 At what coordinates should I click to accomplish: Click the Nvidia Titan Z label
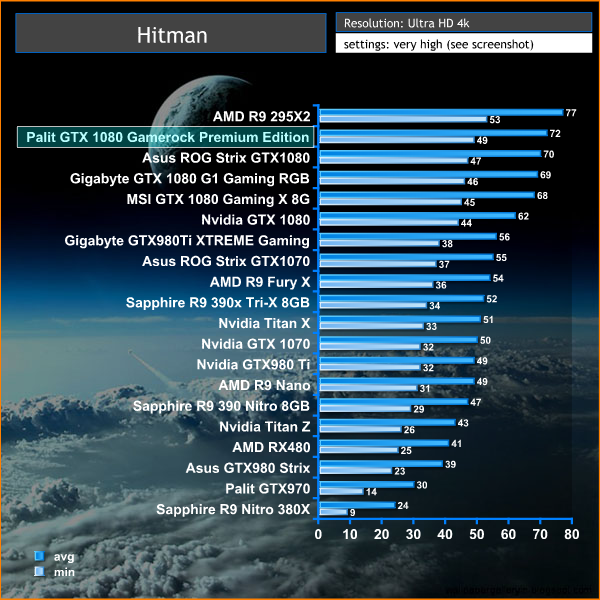click(x=264, y=427)
